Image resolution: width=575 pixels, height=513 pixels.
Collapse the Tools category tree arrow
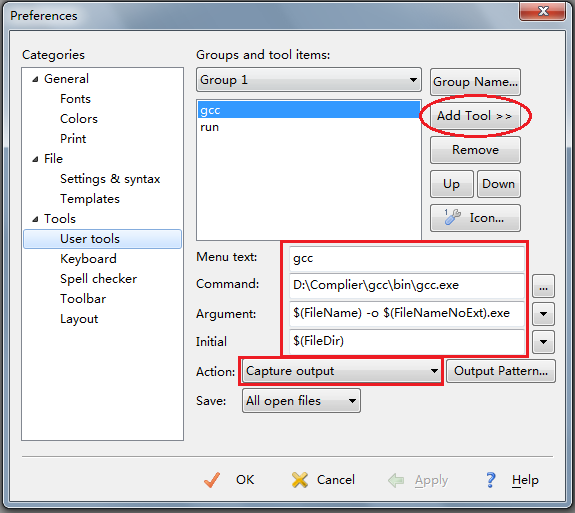point(35,219)
